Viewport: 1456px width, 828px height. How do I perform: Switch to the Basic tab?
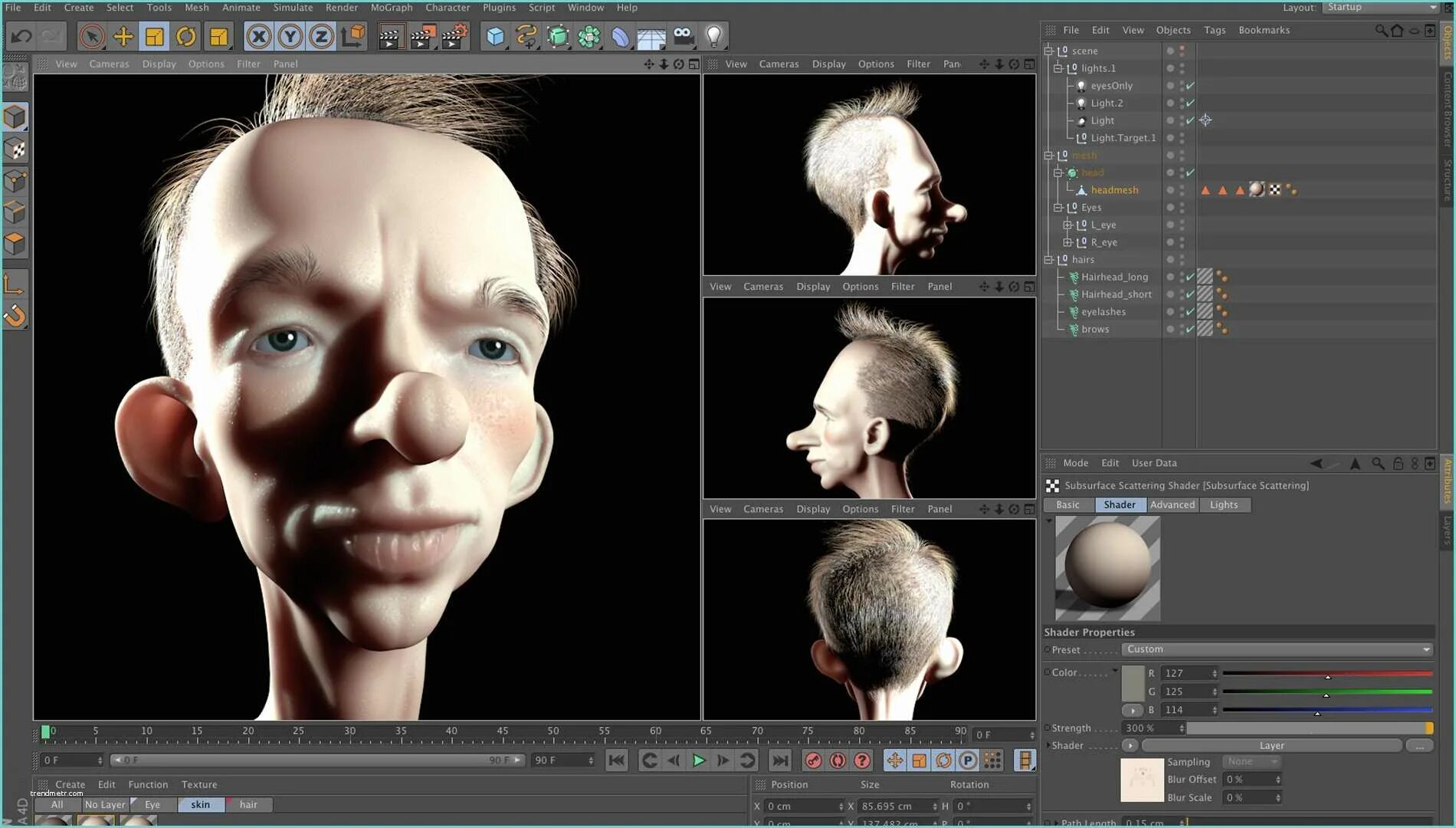coord(1067,504)
